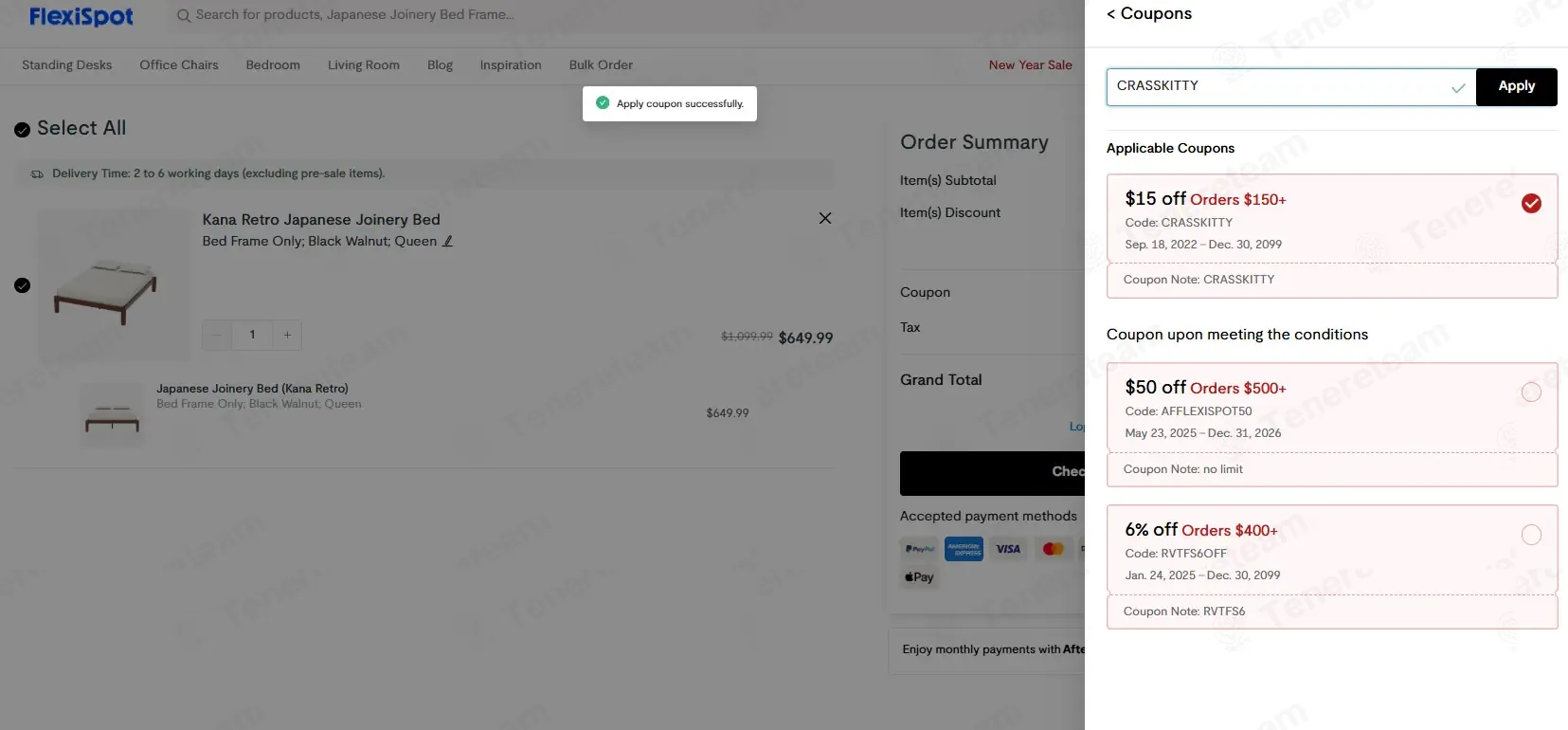1568x730 pixels.
Task: Click the American Express payment icon
Action: click(964, 549)
